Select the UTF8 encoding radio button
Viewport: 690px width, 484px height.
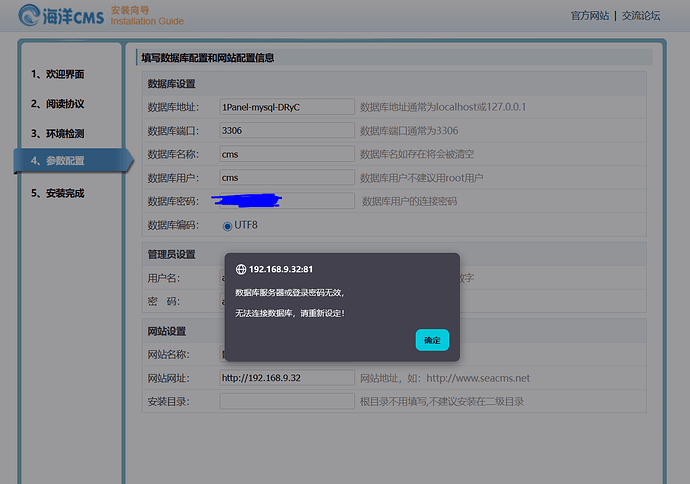coord(228,225)
